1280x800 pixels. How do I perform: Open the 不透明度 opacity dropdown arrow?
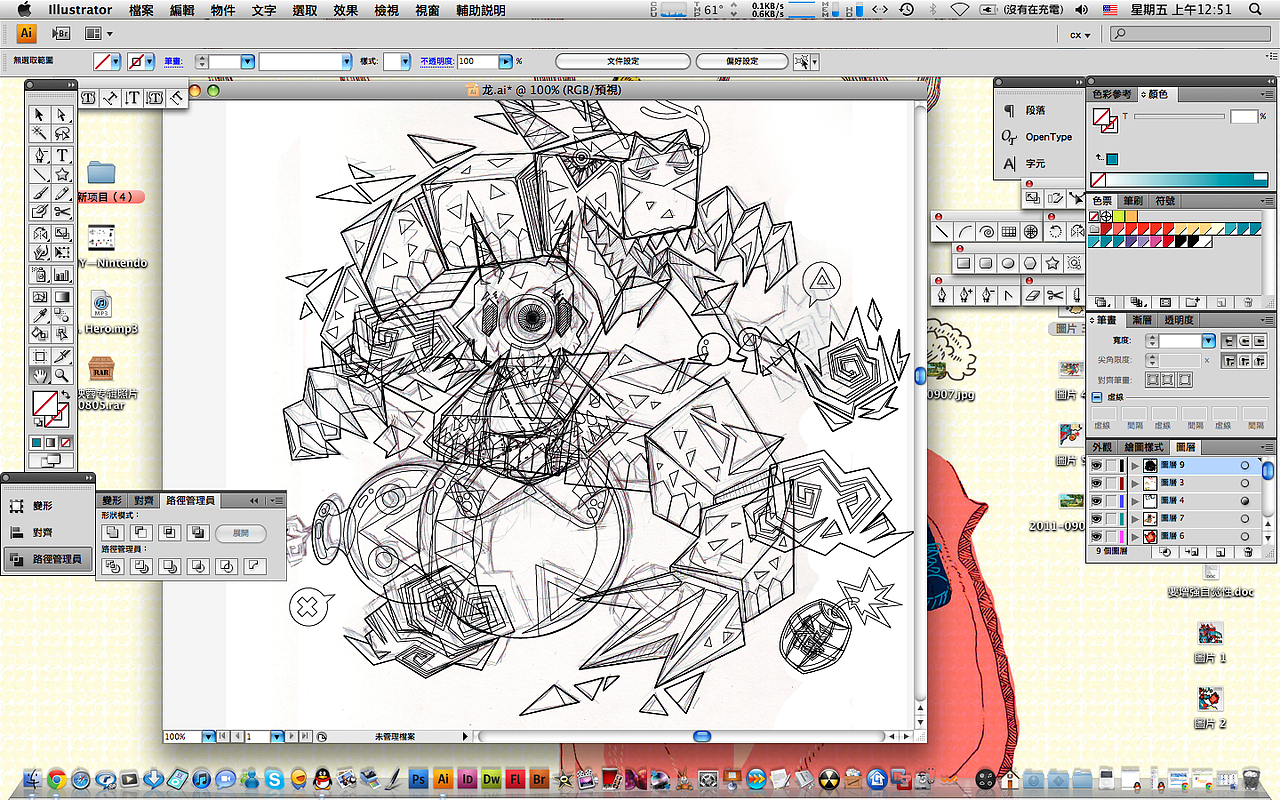tap(508, 62)
